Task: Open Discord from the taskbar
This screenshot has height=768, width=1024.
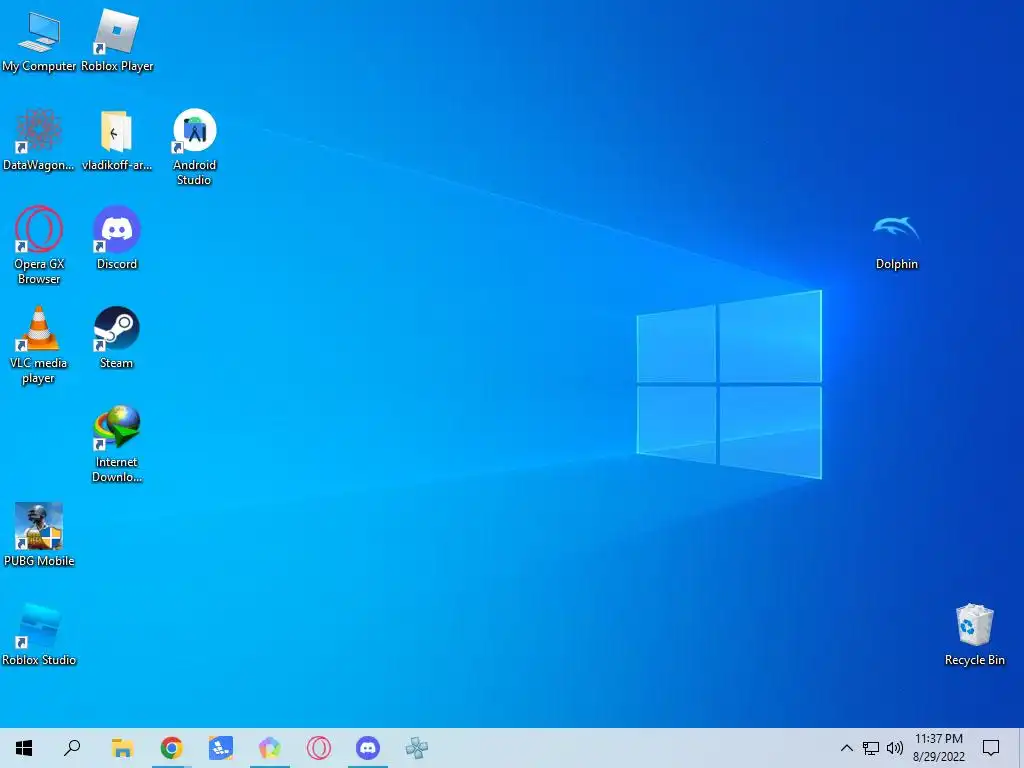Action: coord(368,748)
